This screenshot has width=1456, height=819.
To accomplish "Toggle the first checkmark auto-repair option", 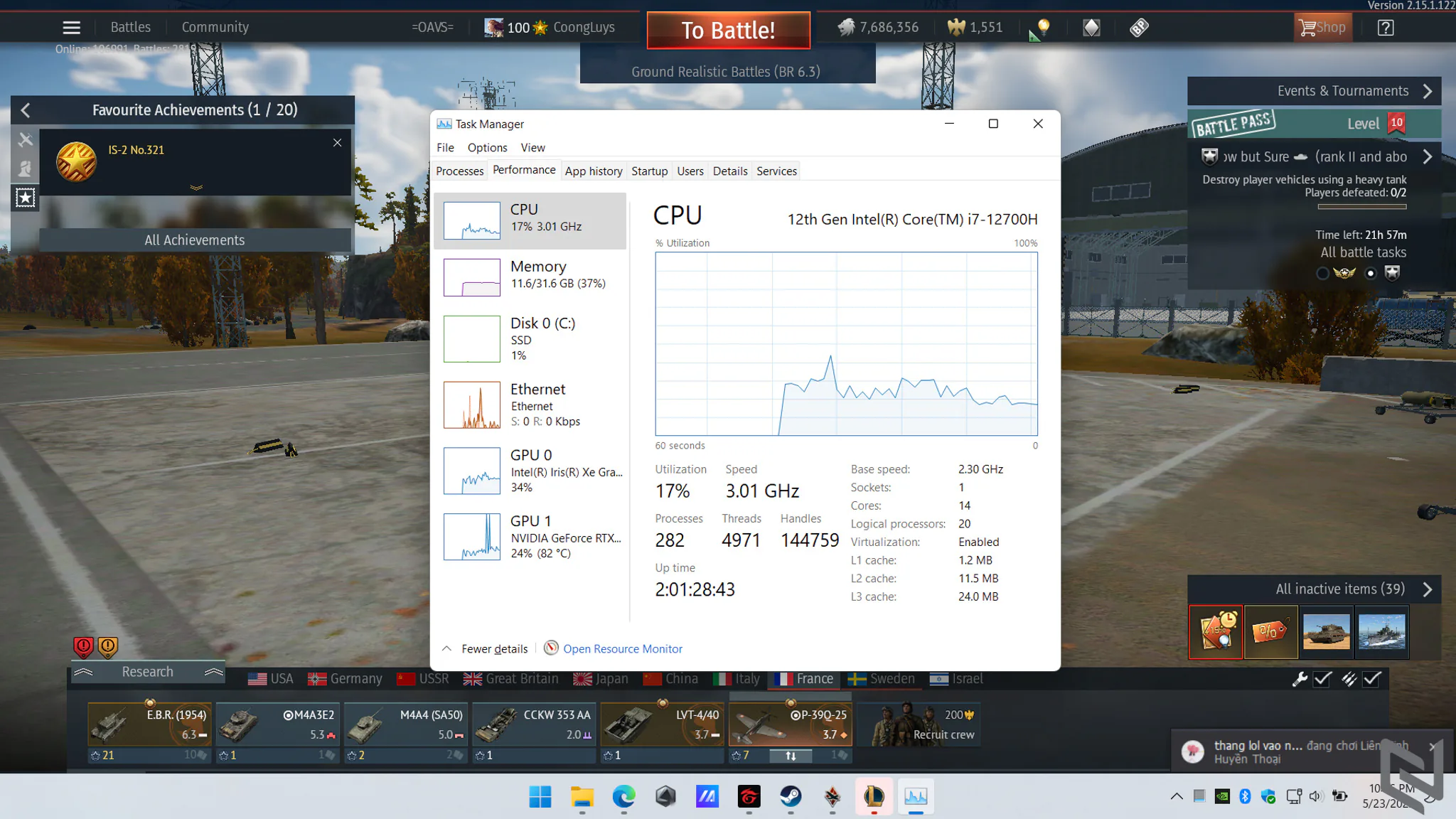I will (1322, 679).
